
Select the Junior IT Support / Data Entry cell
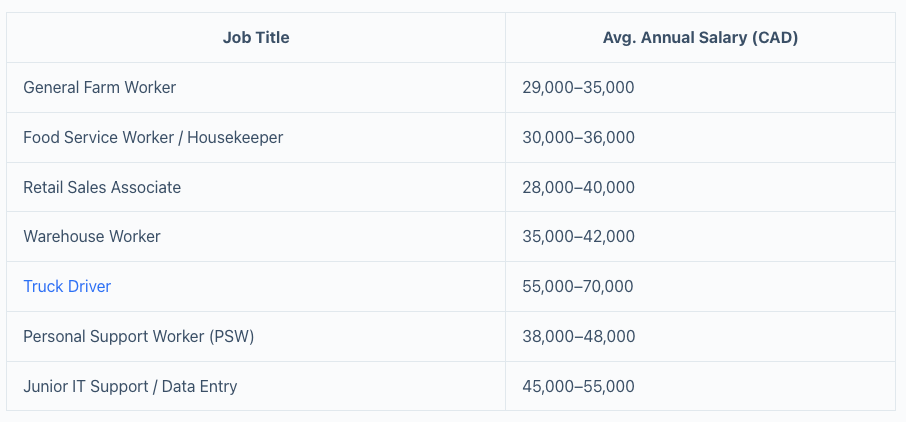click(256, 386)
